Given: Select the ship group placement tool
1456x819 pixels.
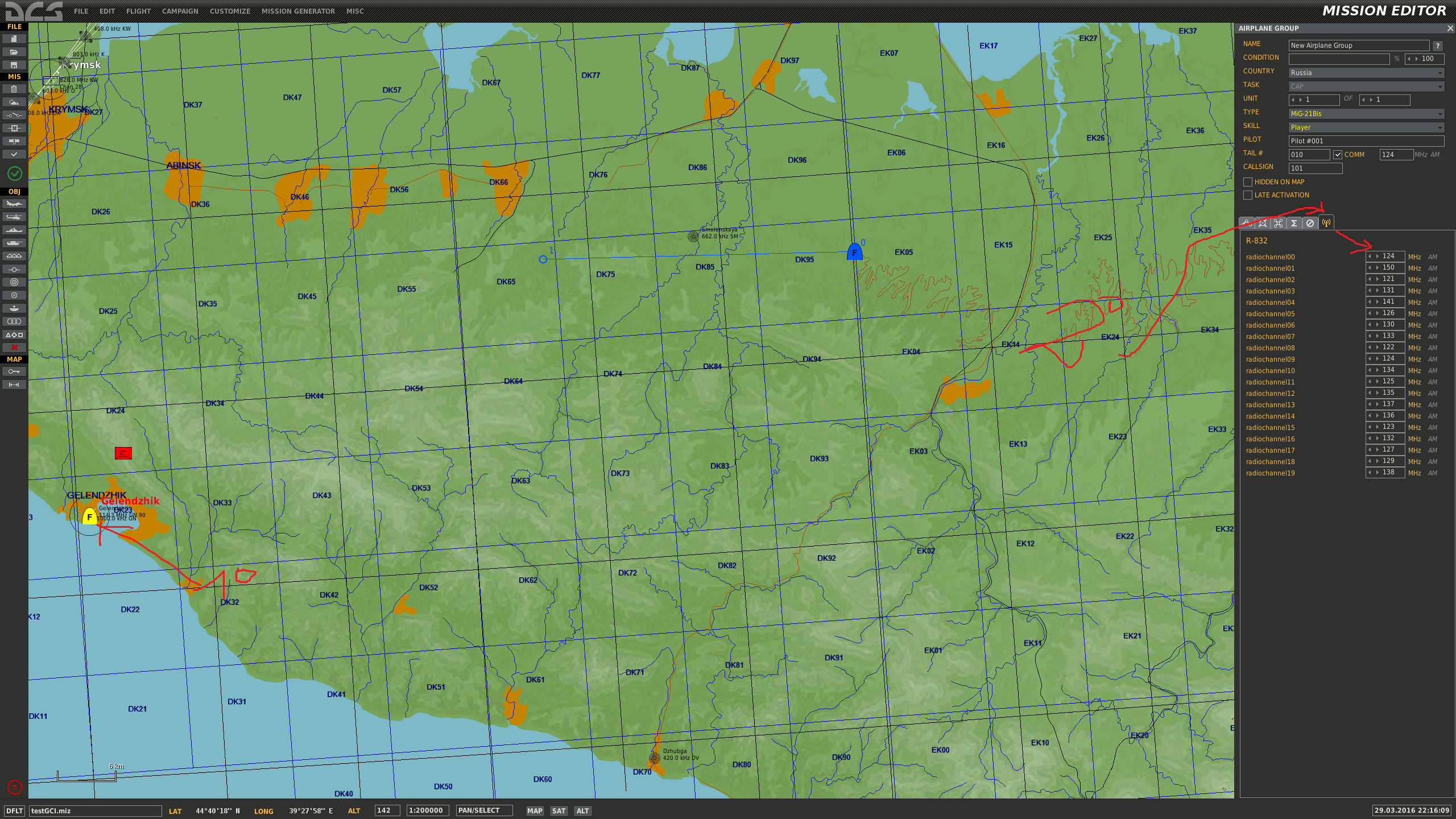Looking at the screenshot, I should click(x=14, y=230).
